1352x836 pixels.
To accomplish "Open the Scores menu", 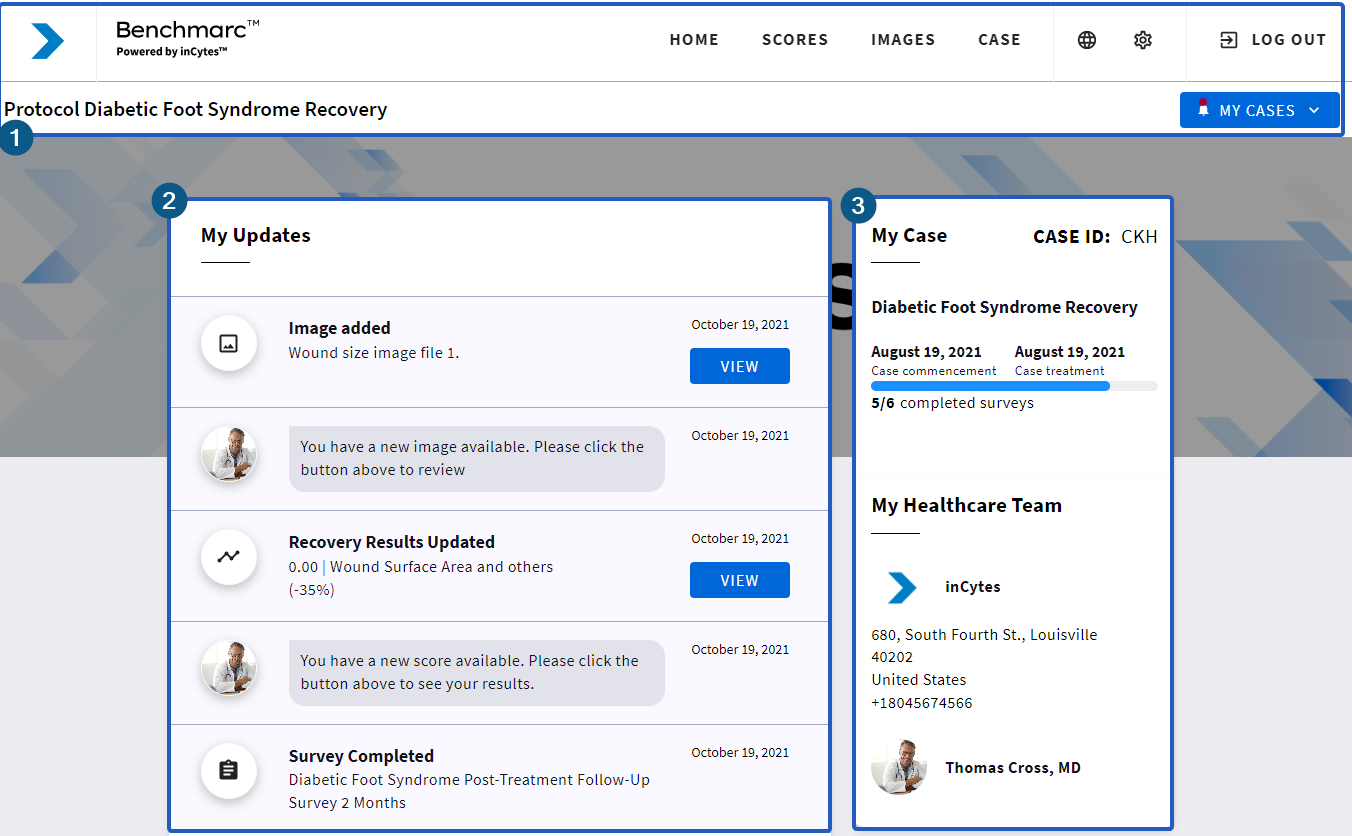I will 795,40.
